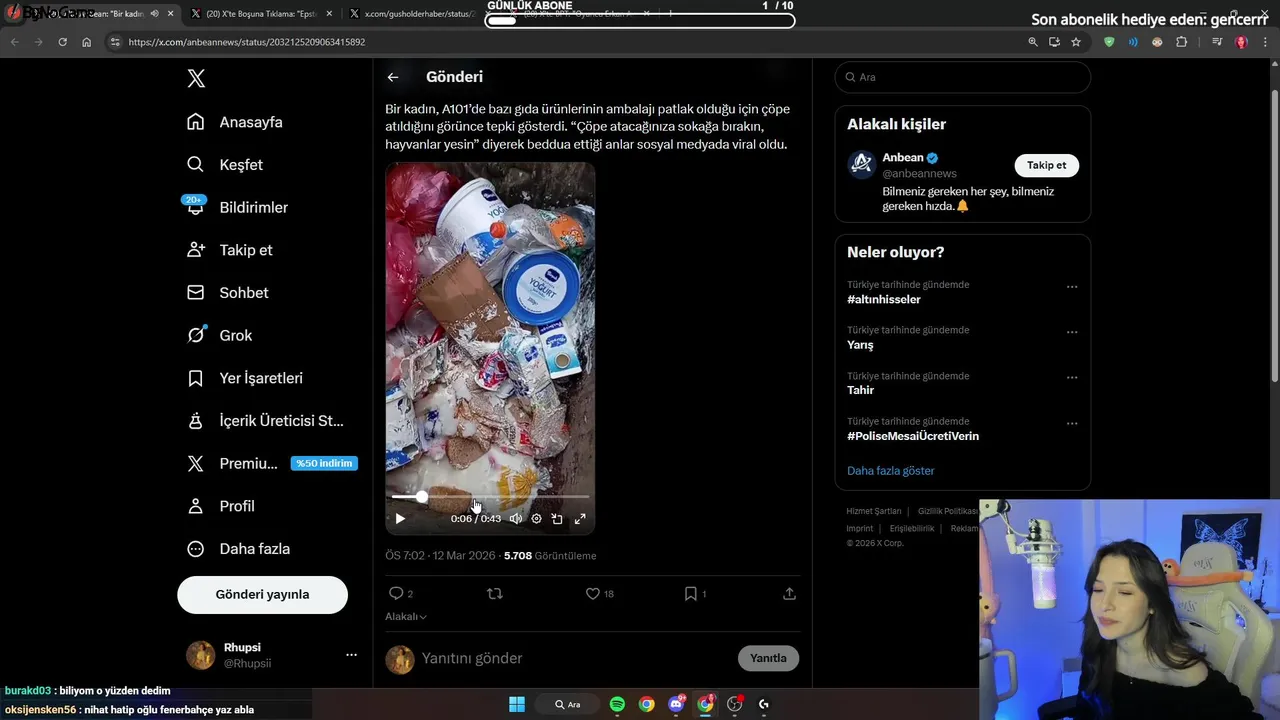Open account menu dots next to Rhupsi
Screen dimensions: 1280x720
click(351, 655)
